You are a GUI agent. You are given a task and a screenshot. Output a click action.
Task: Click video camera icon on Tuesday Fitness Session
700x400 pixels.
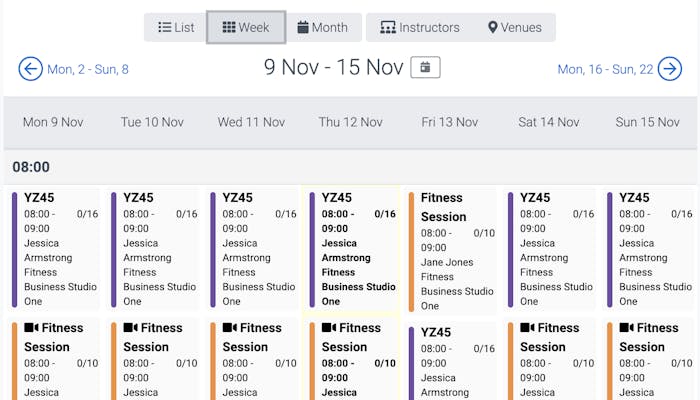130,328
